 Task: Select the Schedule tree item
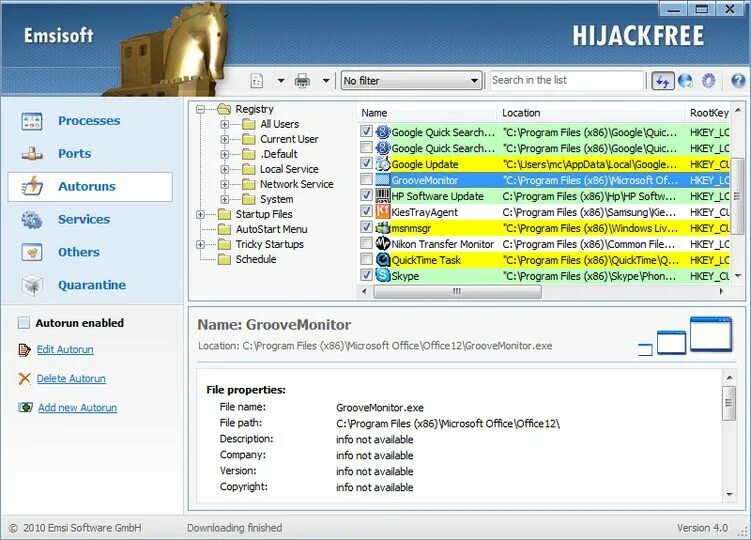point(256,259)
